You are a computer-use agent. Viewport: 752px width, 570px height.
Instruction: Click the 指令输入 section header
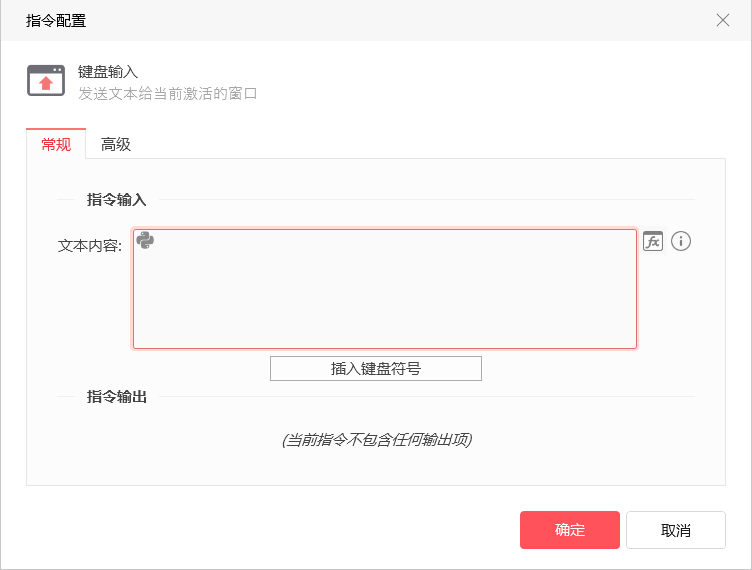[x=117, y=199]
